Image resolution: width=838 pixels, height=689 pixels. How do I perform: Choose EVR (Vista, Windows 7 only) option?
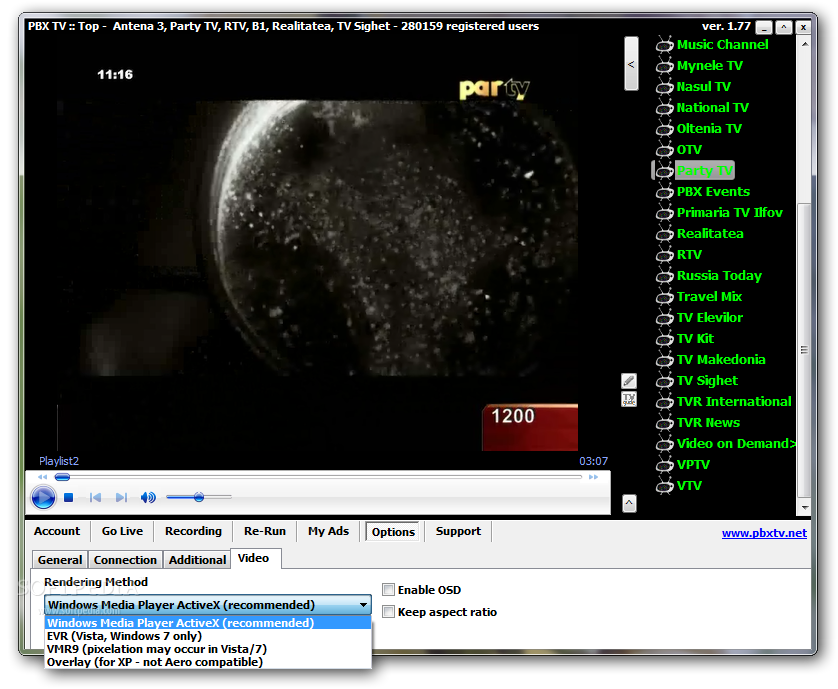(208, 636)
